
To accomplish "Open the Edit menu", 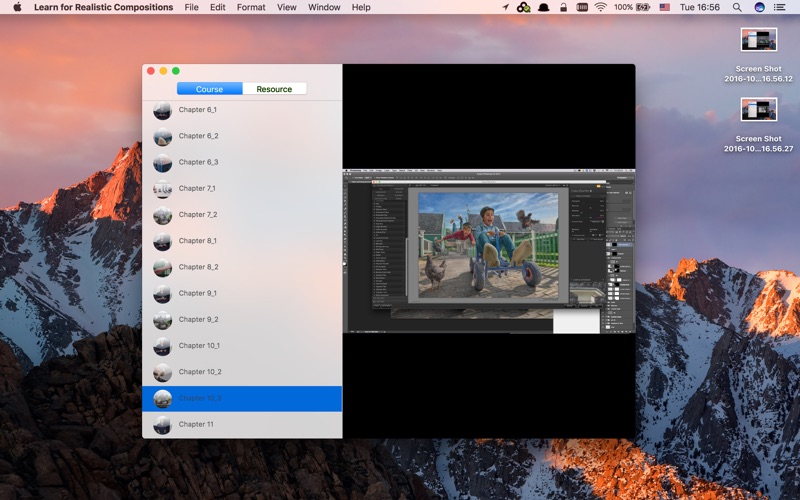I will pos(217,7).
